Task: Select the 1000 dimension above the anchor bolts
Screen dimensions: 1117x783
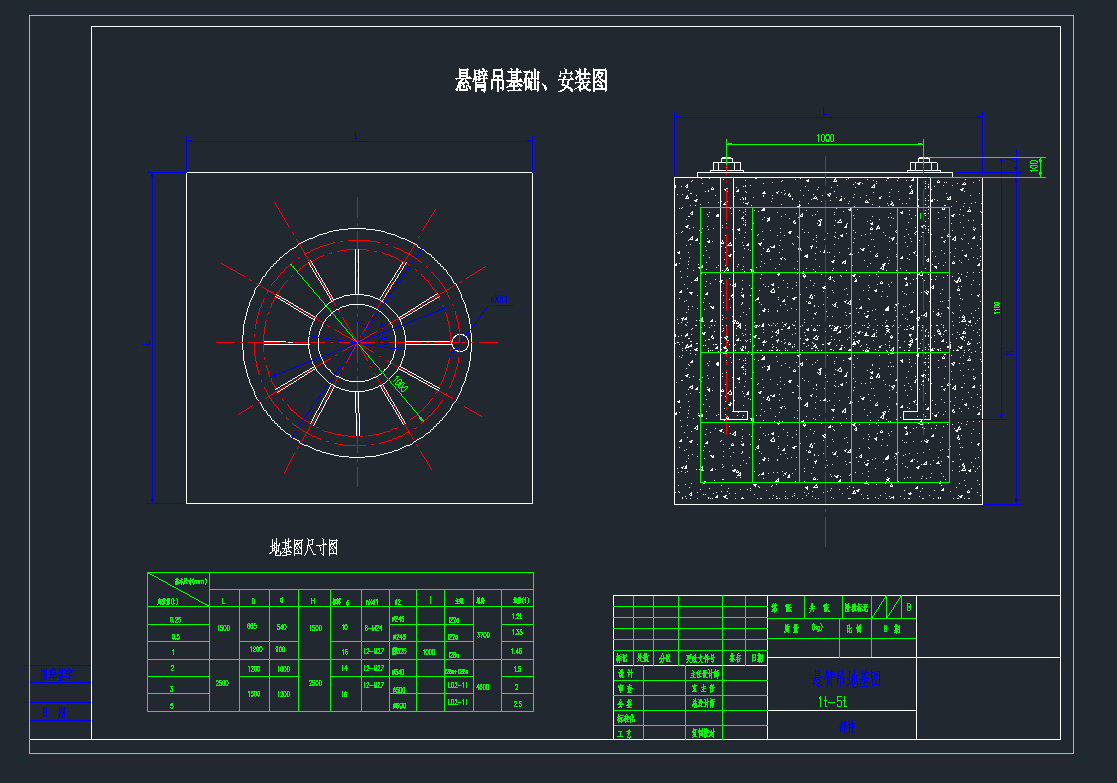Action: point(824,139)
